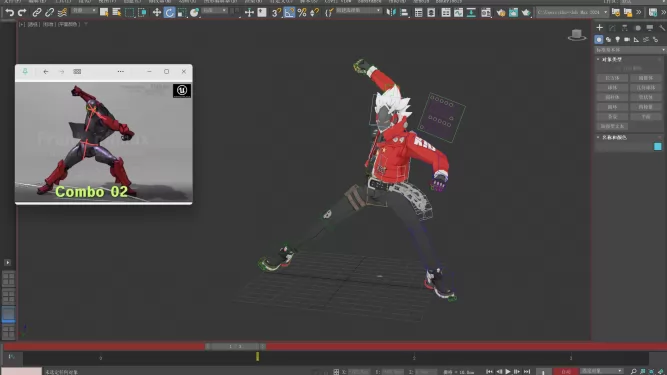Click the ViewCube in the viewport
The image size is (667, 375).
[x=577, y=36]
